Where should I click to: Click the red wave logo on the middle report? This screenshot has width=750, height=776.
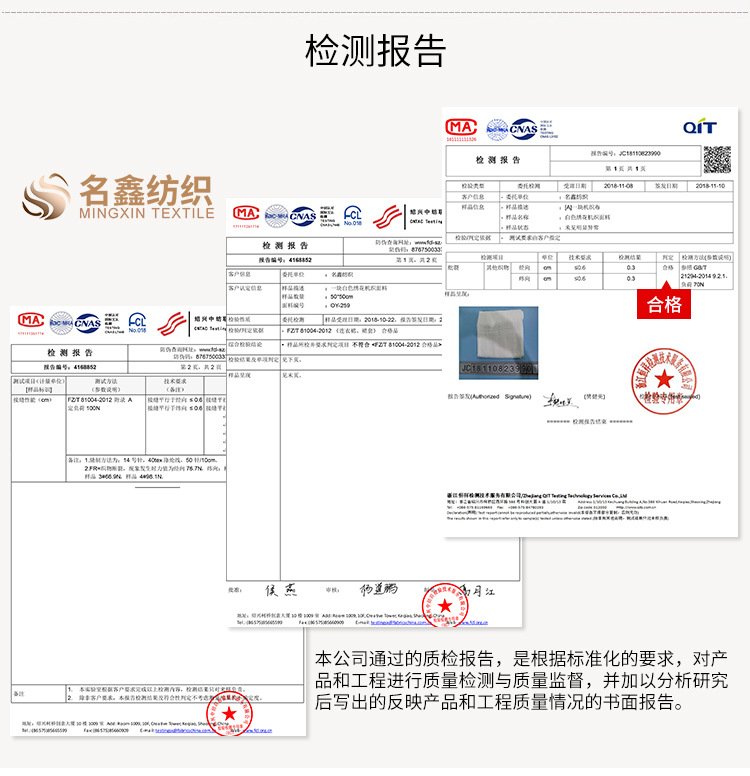click(x=387, y=217)
